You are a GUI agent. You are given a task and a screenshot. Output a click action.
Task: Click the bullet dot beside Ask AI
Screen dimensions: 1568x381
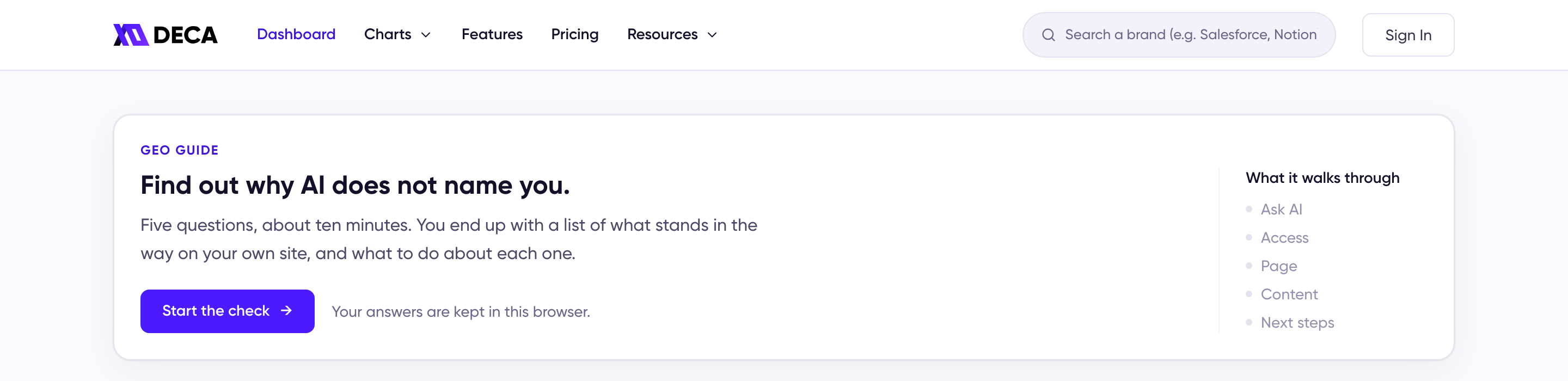(x=1249, y=209)
